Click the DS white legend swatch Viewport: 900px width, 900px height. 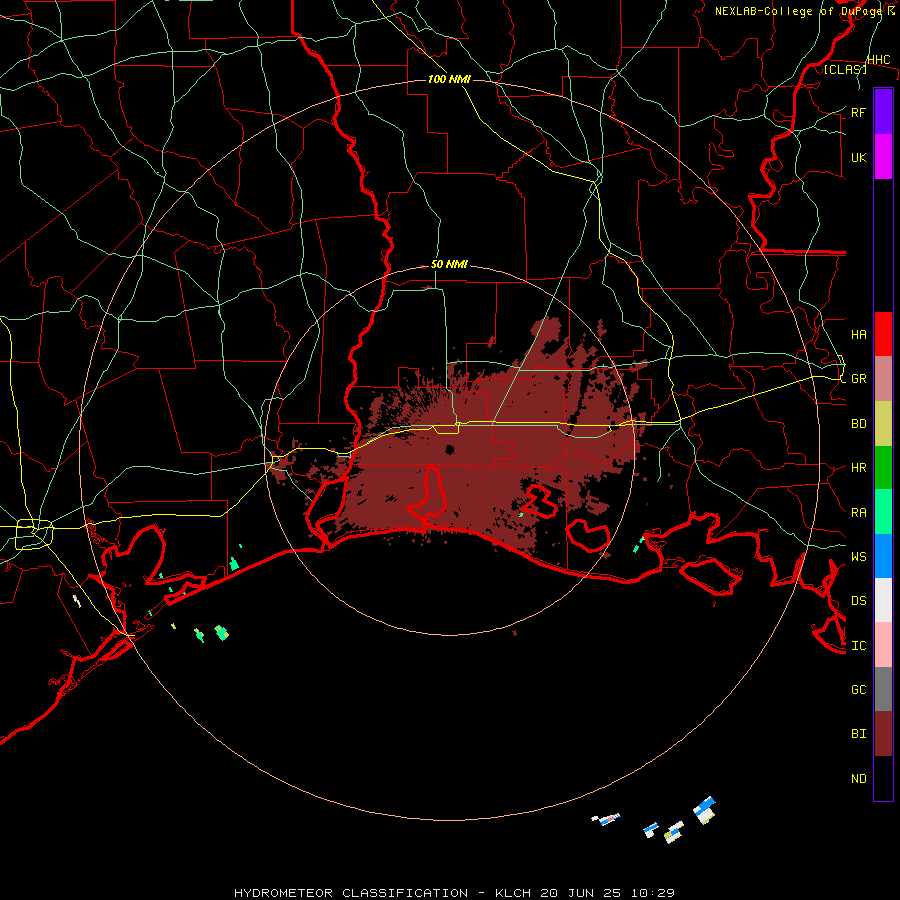click(883, 600)
